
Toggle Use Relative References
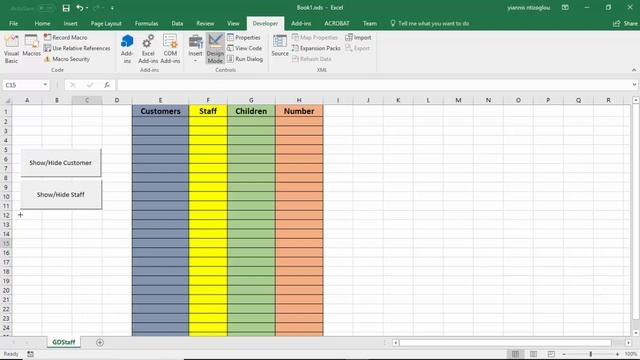pos(77,48)
